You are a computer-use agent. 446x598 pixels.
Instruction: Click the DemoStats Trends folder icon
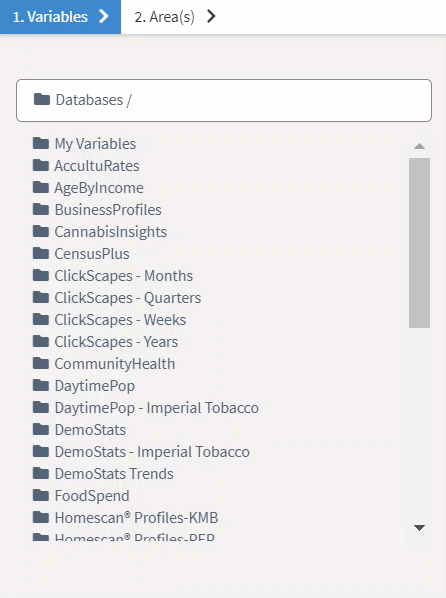coord(40,474)
